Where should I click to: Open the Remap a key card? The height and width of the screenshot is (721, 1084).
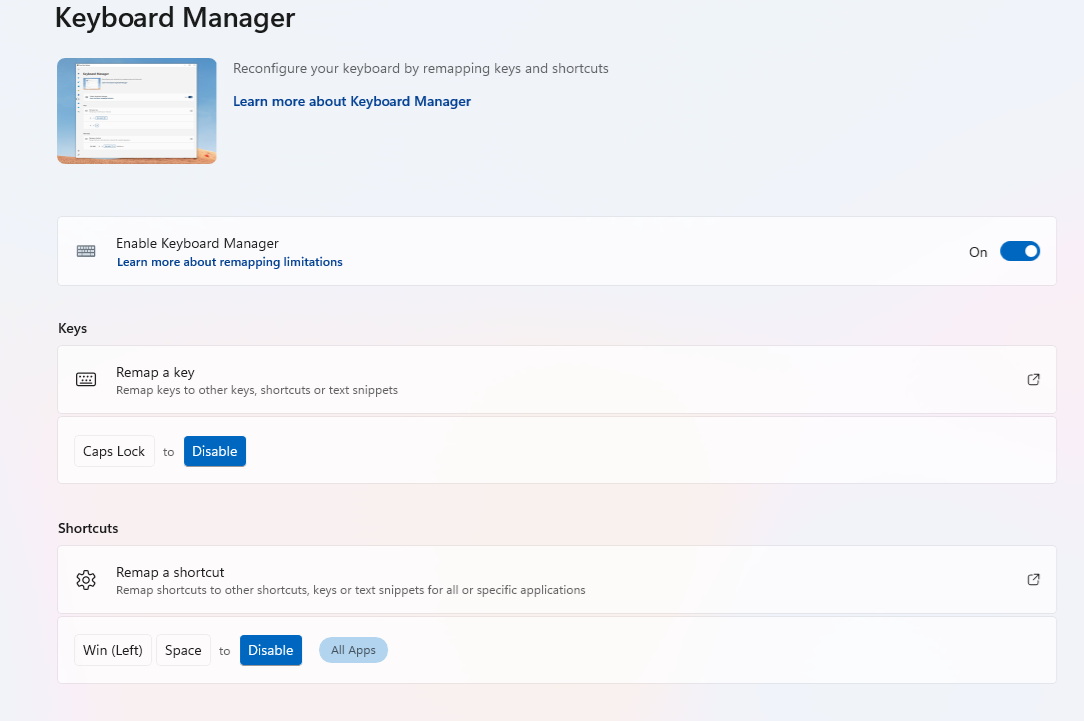[557, 380]
